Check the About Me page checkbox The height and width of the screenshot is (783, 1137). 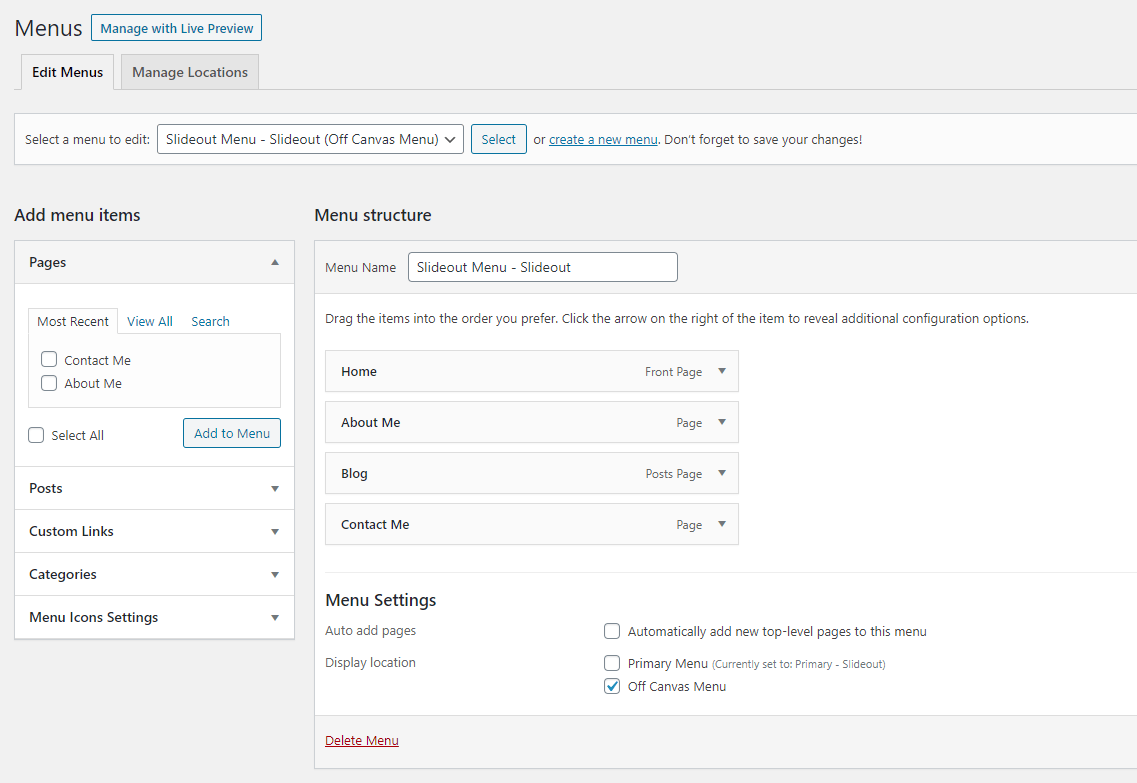coord(49,383)
